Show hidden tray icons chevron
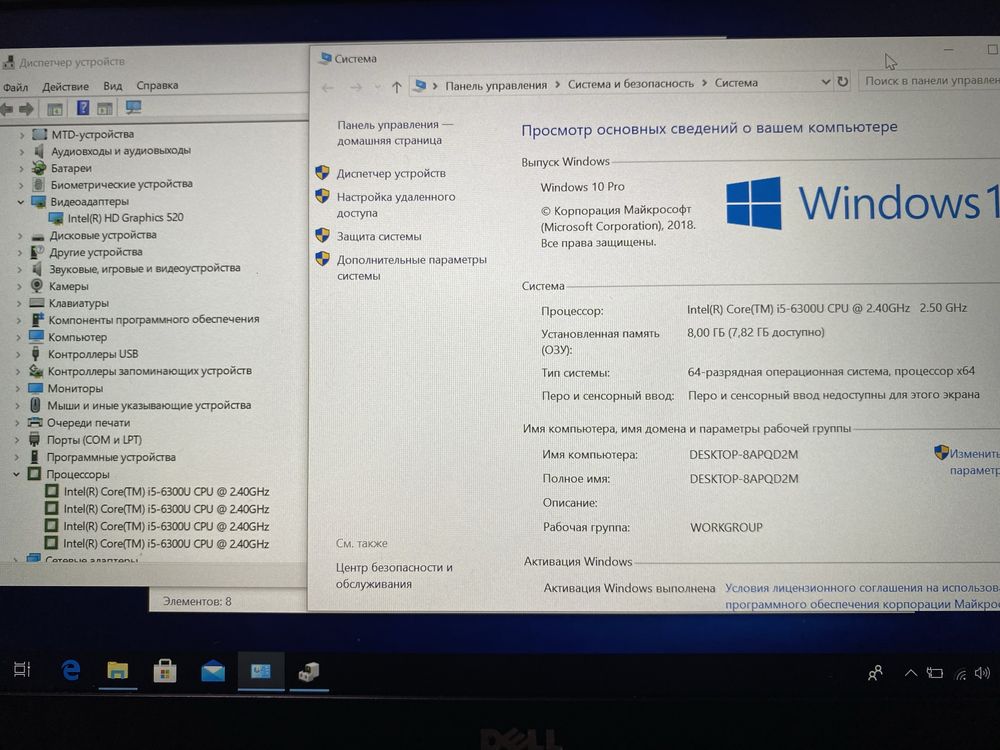This screenshot has height=750, width=1000. click(x=911, y=673)
